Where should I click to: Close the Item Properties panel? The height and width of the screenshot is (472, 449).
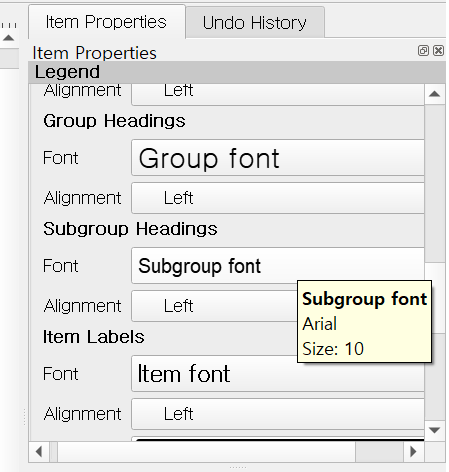coord(438,51)
